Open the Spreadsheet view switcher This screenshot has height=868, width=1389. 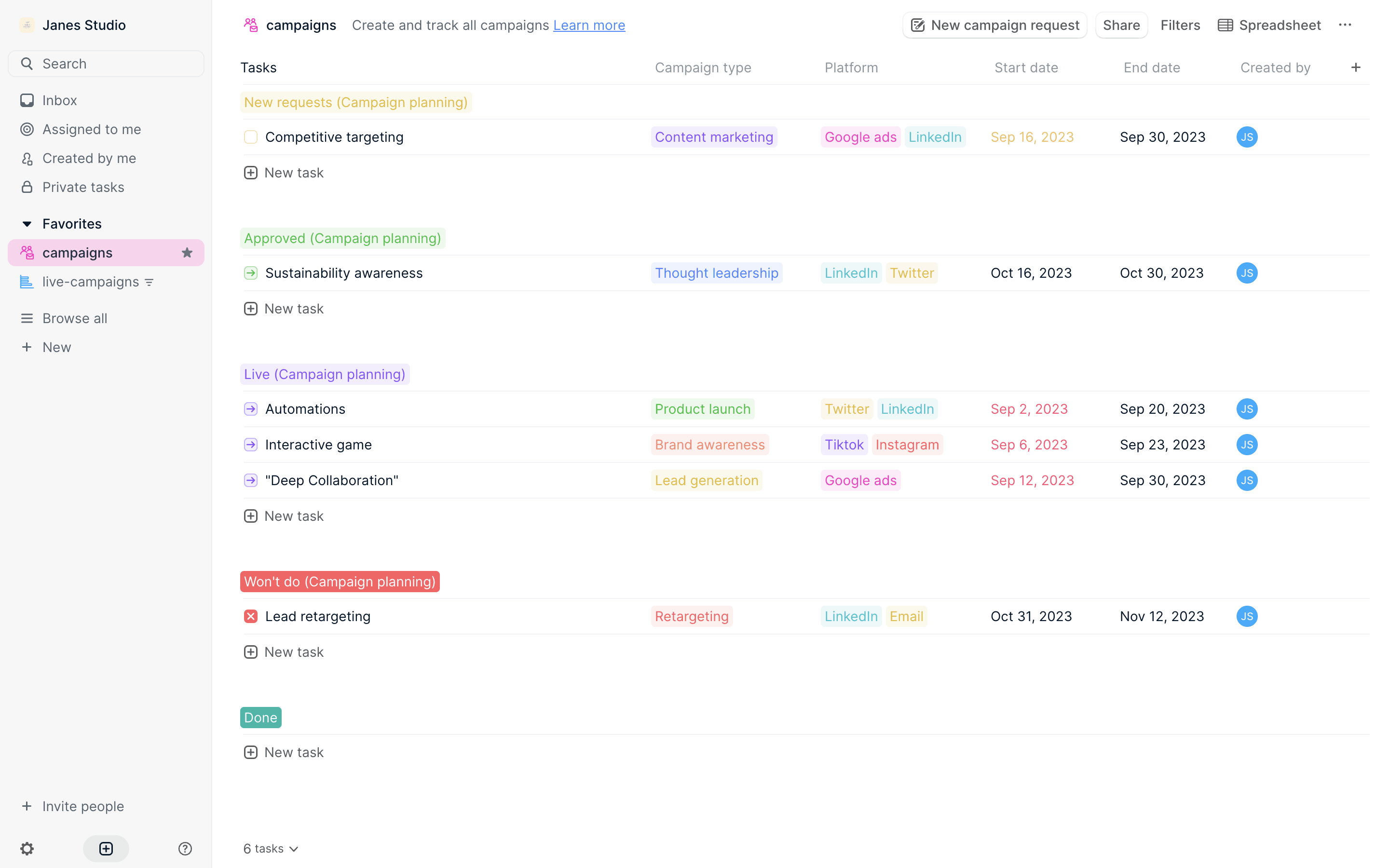[x=1269, y=25]
